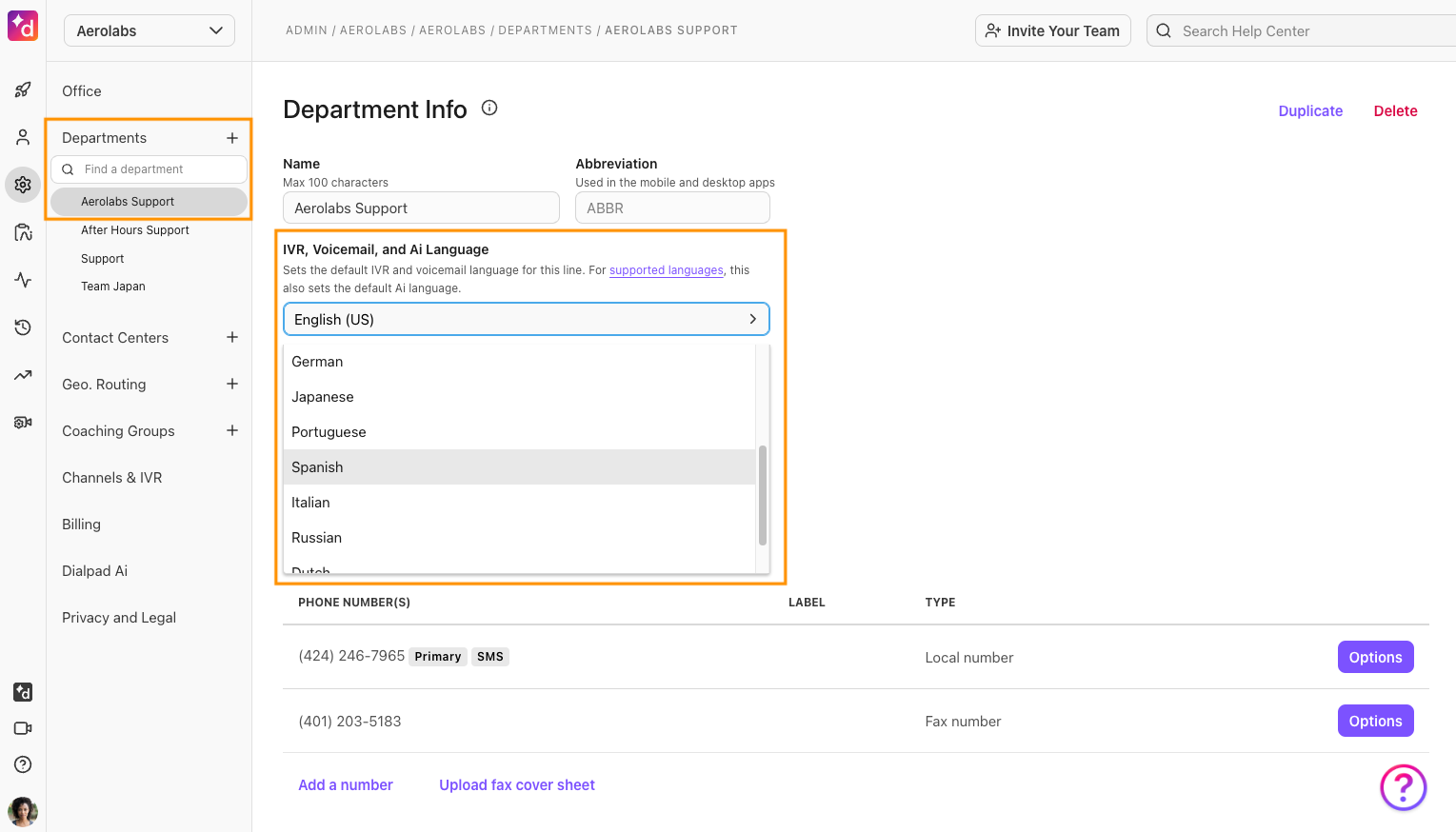Open Channels & IVR settings

pyautogui.click(x=112, y=478)
